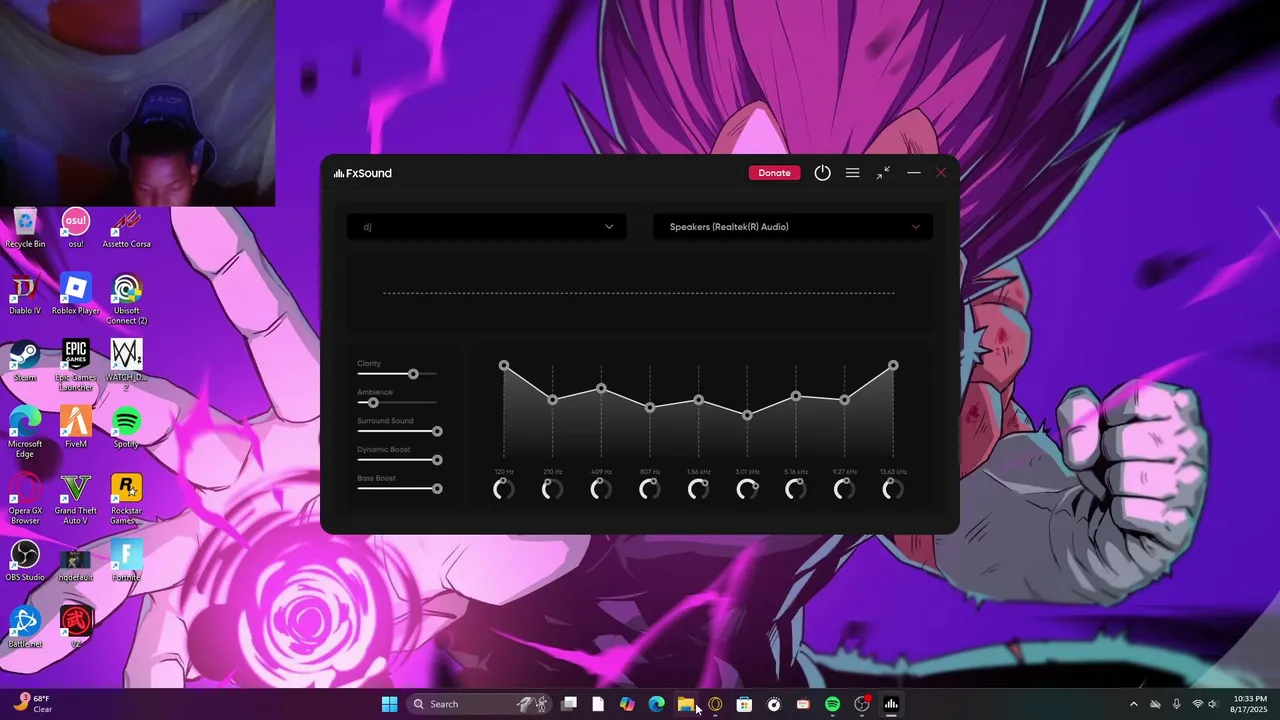Viewport: 1280px width, 720px height.
Task: Click the microphone tray icon
Action: pyautogui.click(x=1176, y=704)
